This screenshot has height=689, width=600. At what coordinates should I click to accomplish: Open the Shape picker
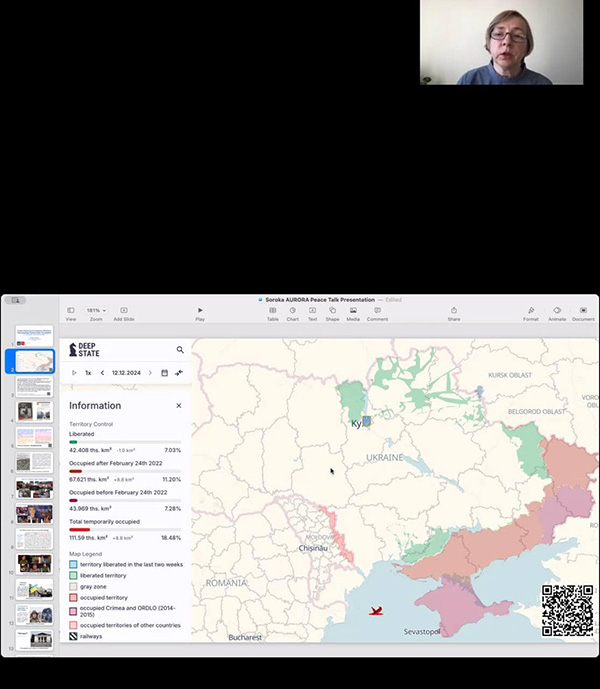pyautogui.click(x=332, y=314)
